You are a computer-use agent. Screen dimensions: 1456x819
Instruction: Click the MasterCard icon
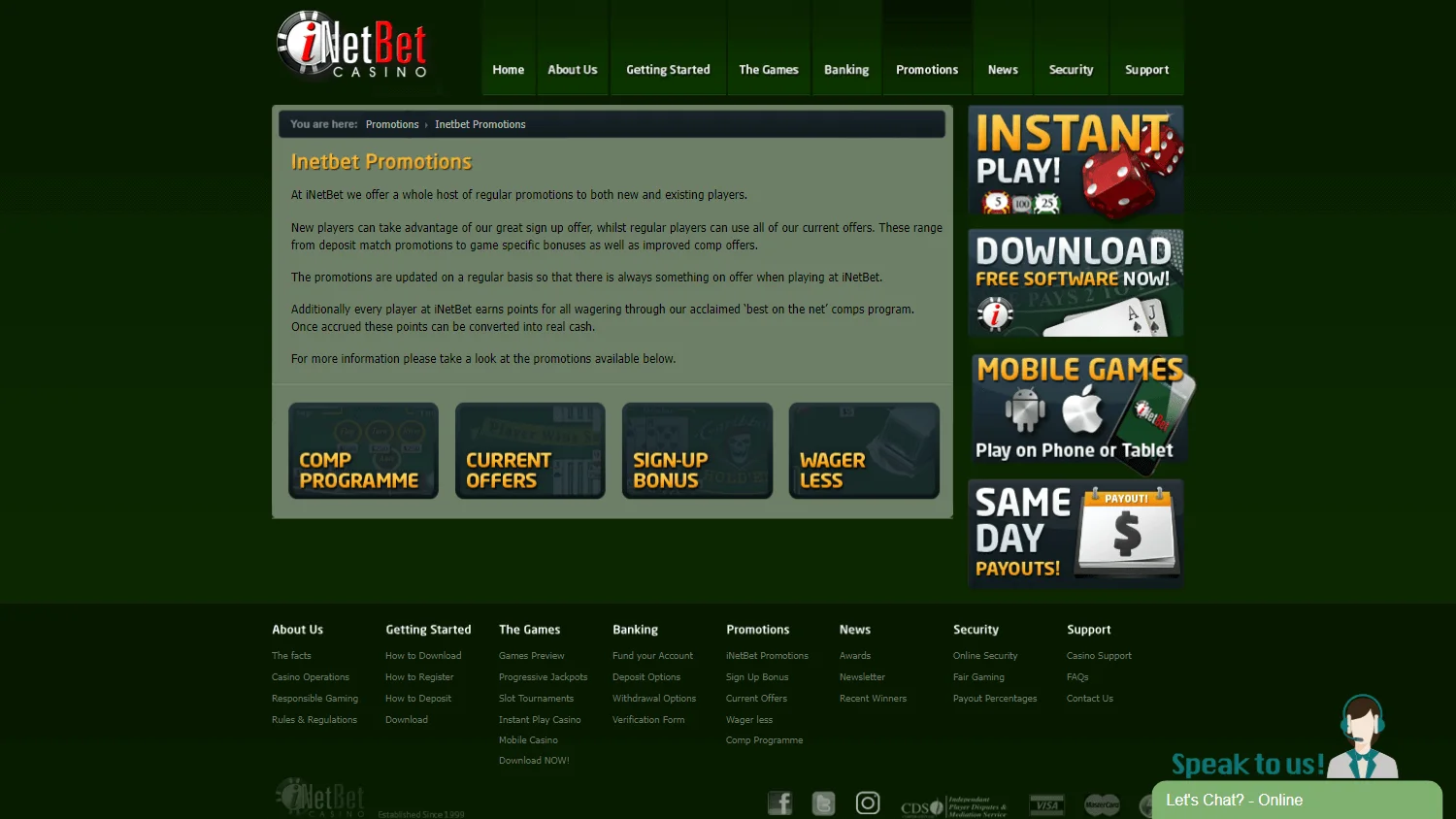1102,804
